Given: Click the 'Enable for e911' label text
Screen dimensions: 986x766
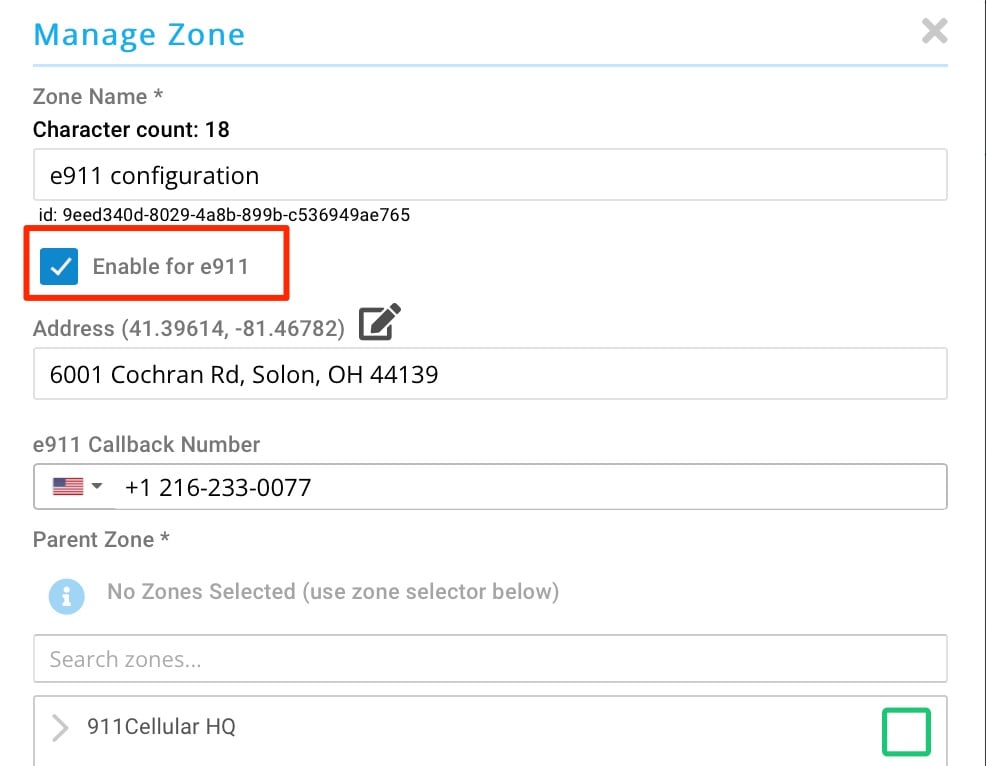Looking at the screenshot, I should pyautogui.click(x=170, y=267).
